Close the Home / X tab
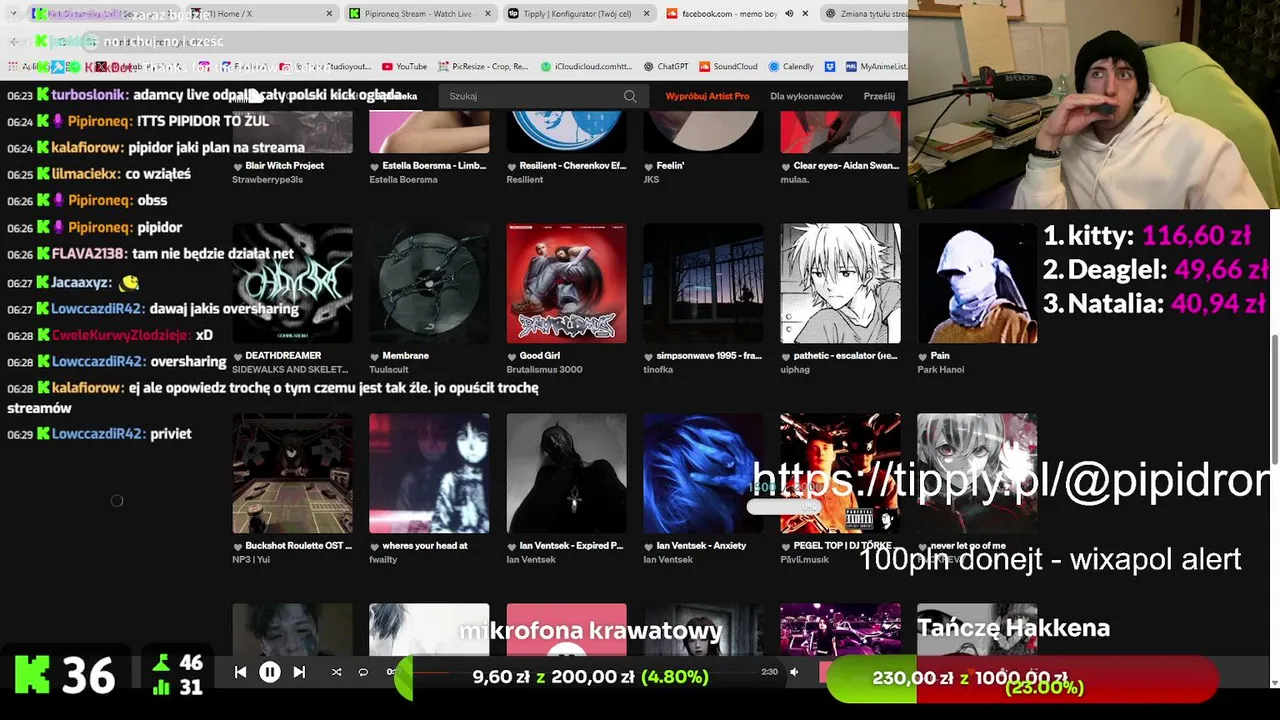This screenshot has width=1280, height=720. click(329, 14)
